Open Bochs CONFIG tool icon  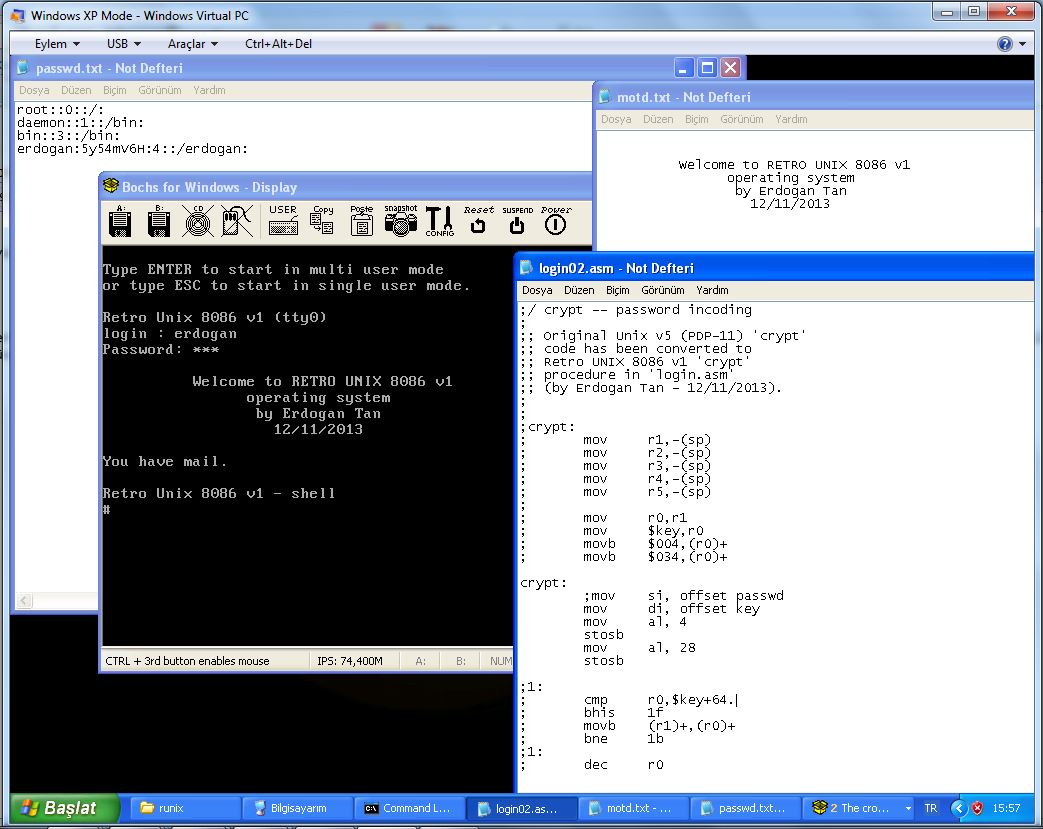pos(440,221)
